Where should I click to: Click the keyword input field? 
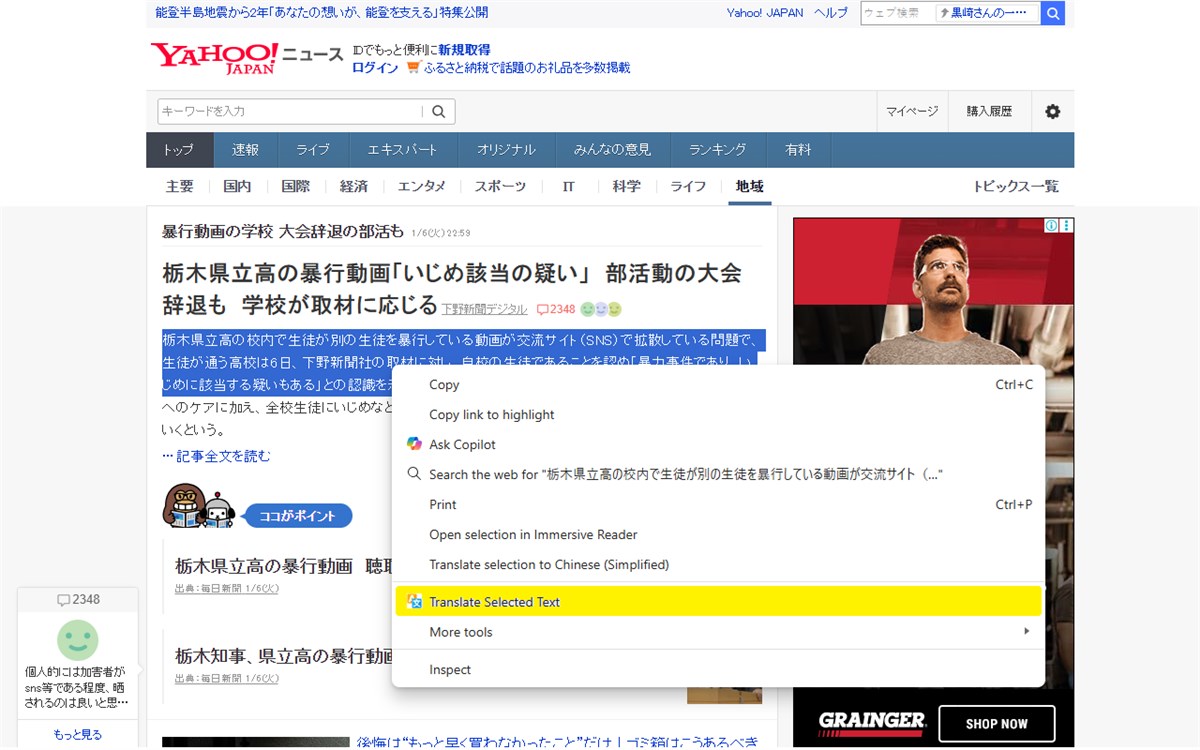click(289, 111)
